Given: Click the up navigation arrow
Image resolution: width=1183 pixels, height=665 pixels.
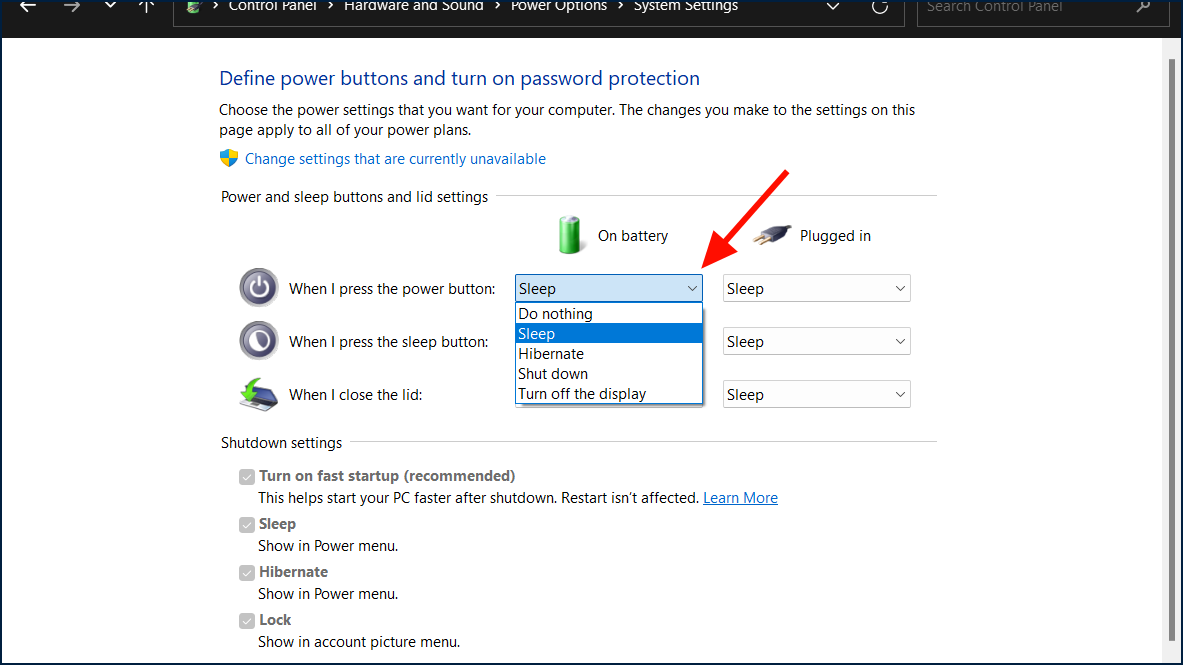Looking at the screenshot, I should coord(146,8).
